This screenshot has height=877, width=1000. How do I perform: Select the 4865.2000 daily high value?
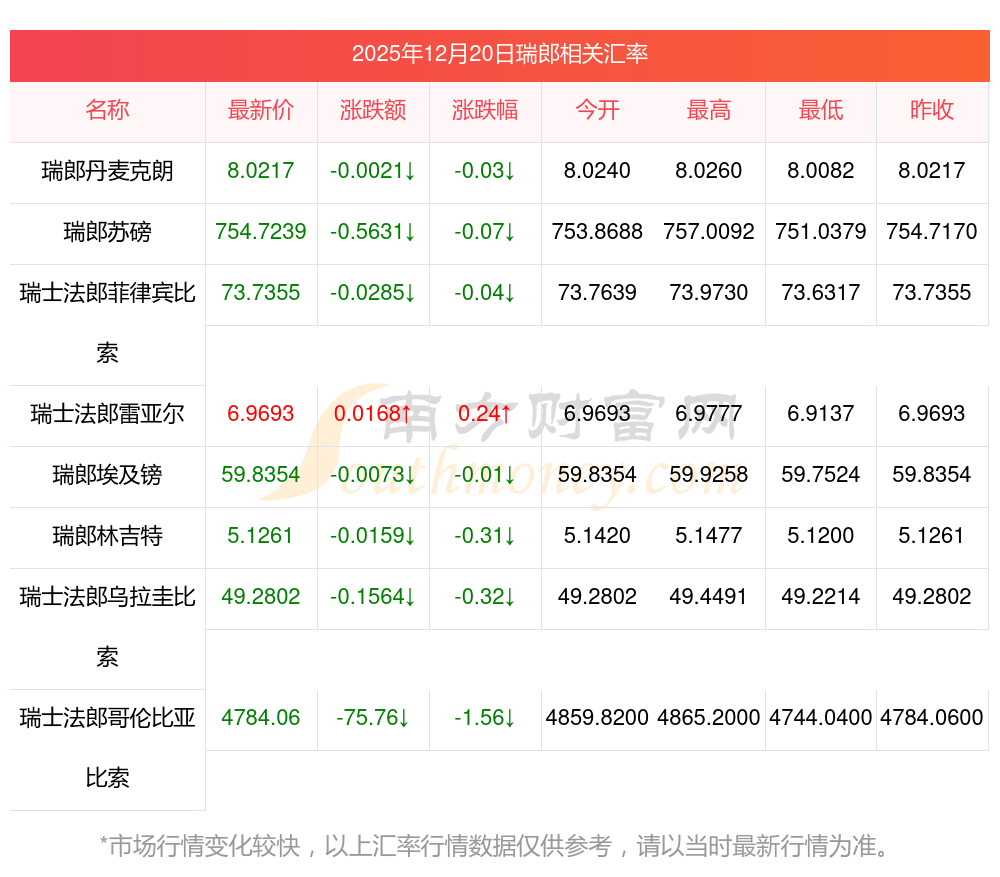pos(709,717)
